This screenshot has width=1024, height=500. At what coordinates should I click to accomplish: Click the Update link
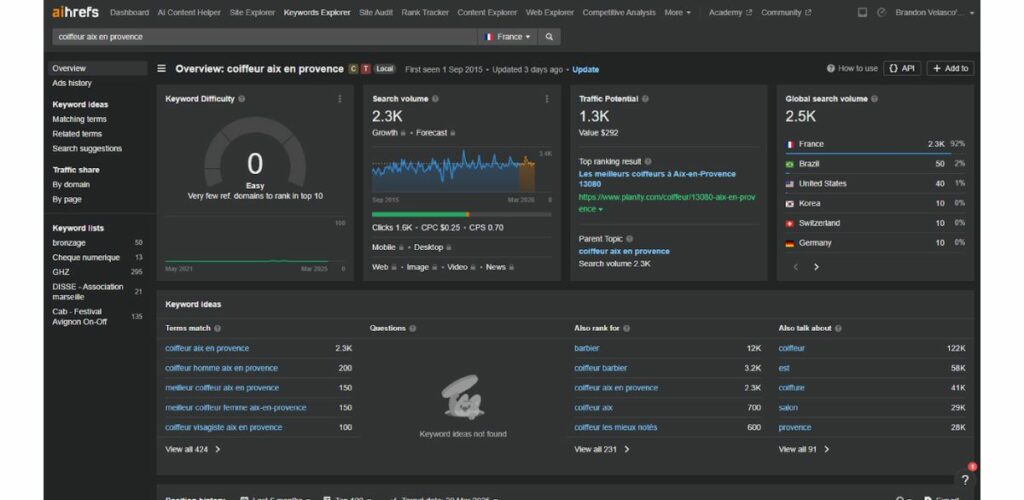[586, 69]
